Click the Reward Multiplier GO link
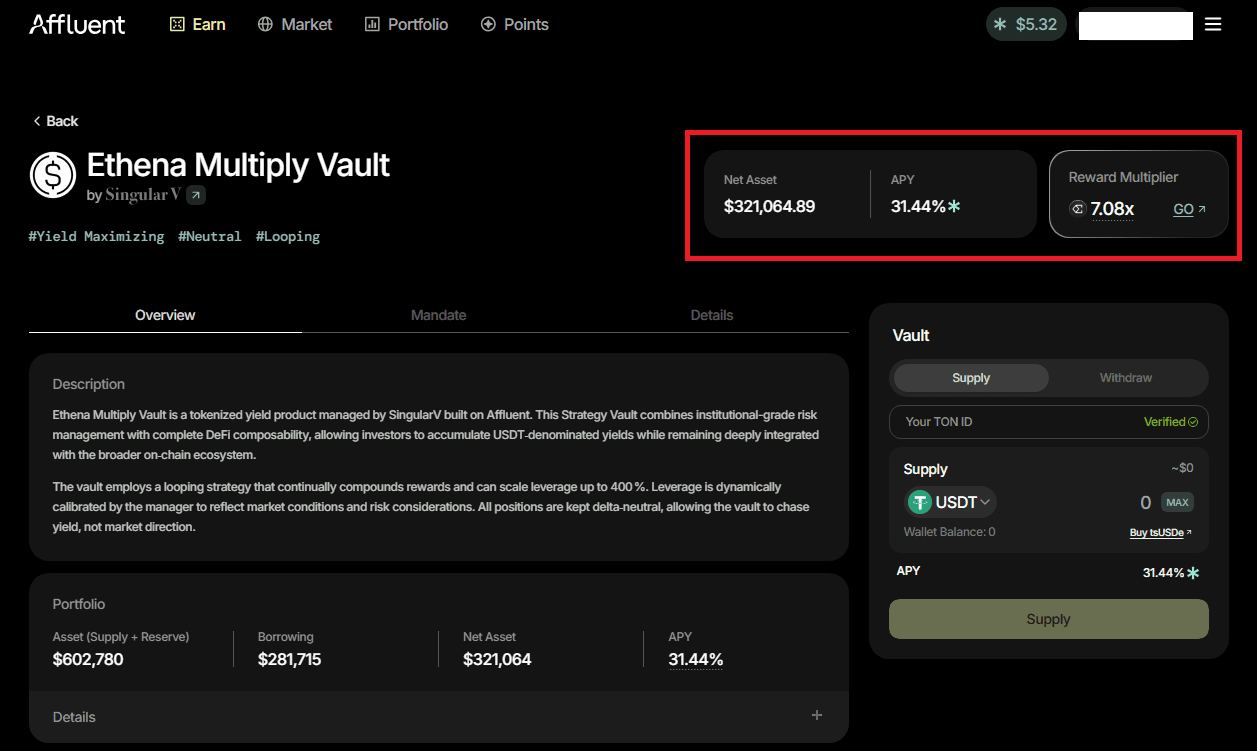Viewport: 1257px width, 751px height. (1190, 209)
